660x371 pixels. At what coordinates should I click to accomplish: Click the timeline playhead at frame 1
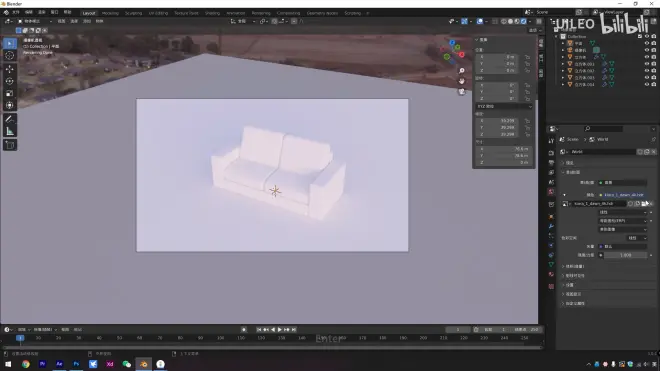[x=20, y=338]
